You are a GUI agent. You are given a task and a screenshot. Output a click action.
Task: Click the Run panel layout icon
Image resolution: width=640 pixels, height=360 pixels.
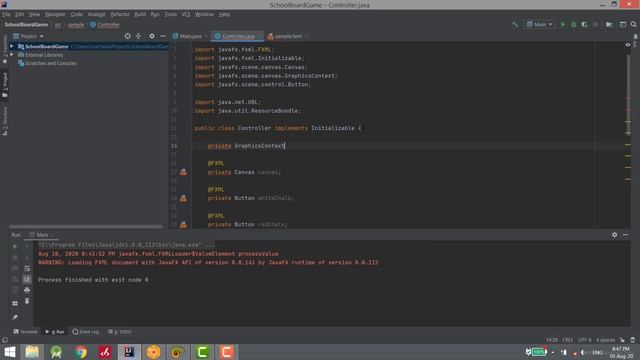[15, 303]
